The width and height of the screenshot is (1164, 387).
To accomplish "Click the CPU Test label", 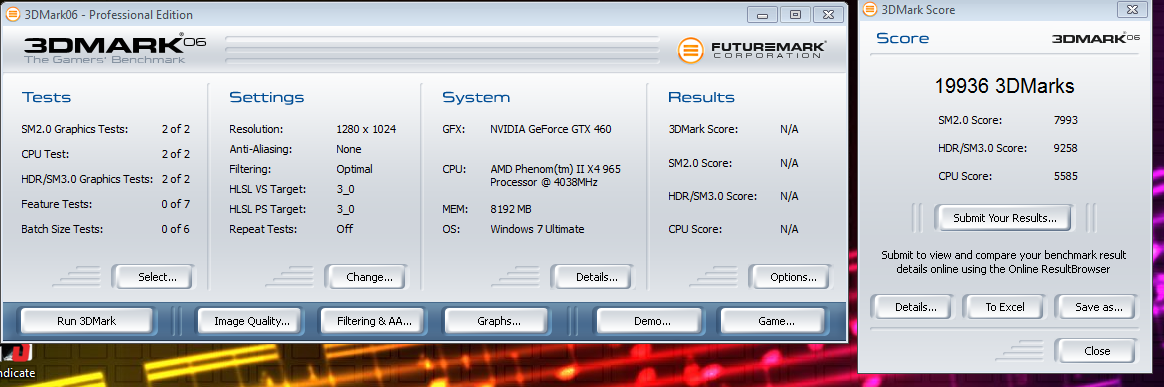I will tap(45, 154).
